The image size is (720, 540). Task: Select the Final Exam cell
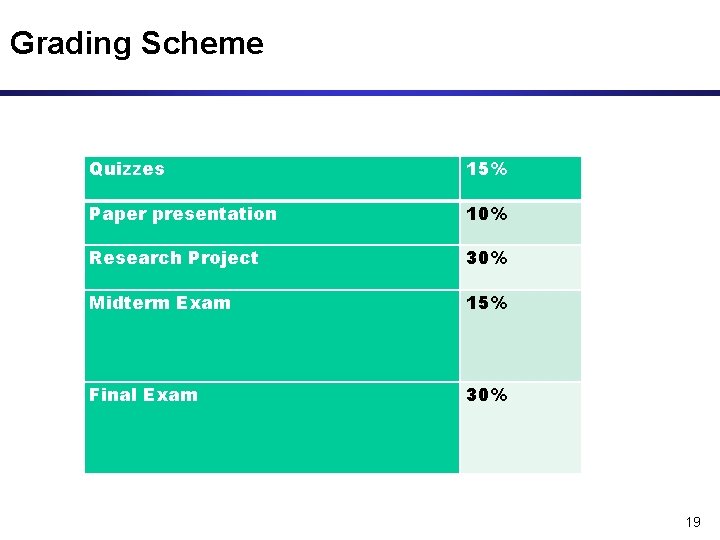click(272, 428)
